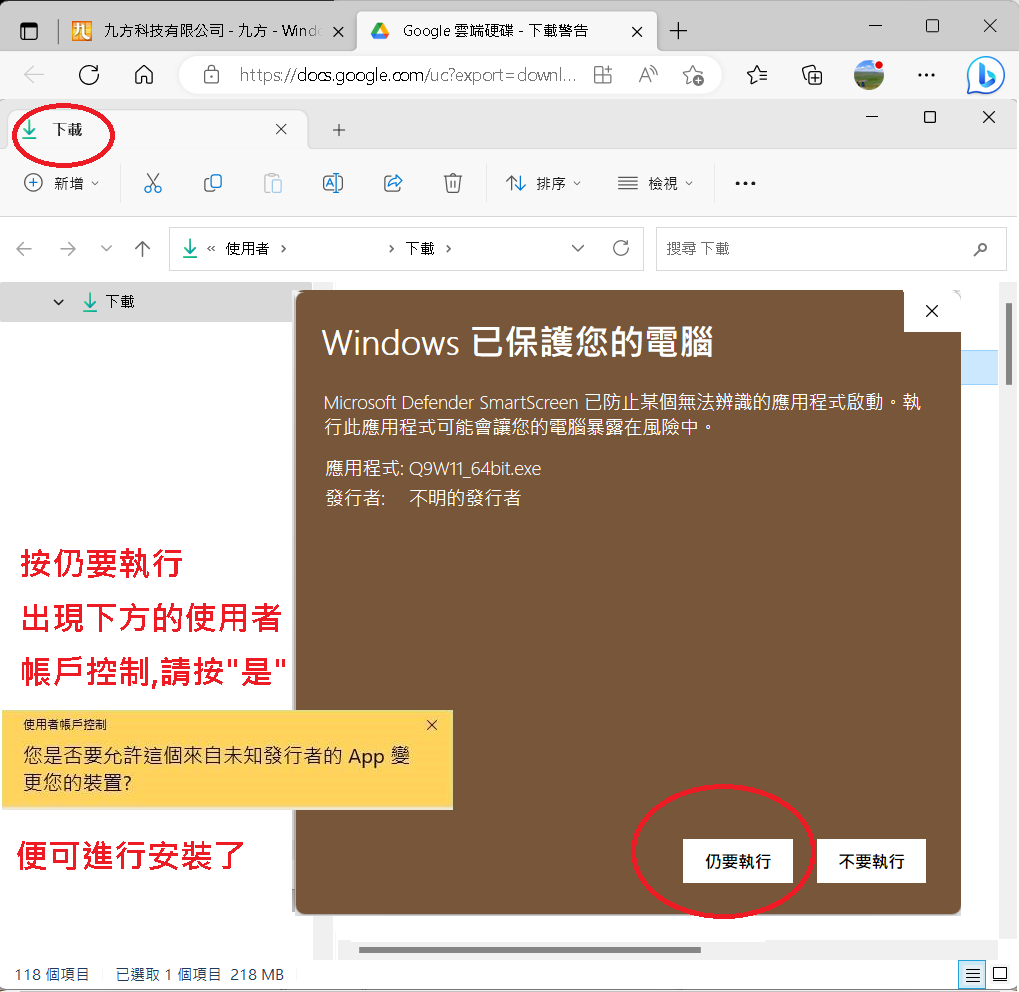1019x992 pixels.
Task: Refresh the File Explorer folder
Action: 621,248
